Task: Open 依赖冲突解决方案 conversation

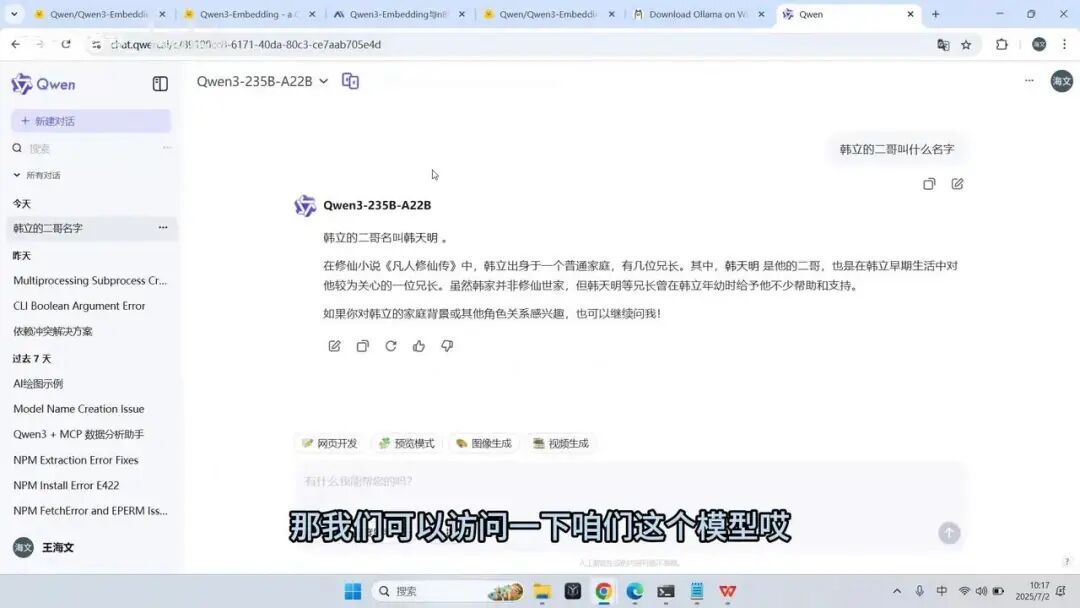Action: coord(52,331)
